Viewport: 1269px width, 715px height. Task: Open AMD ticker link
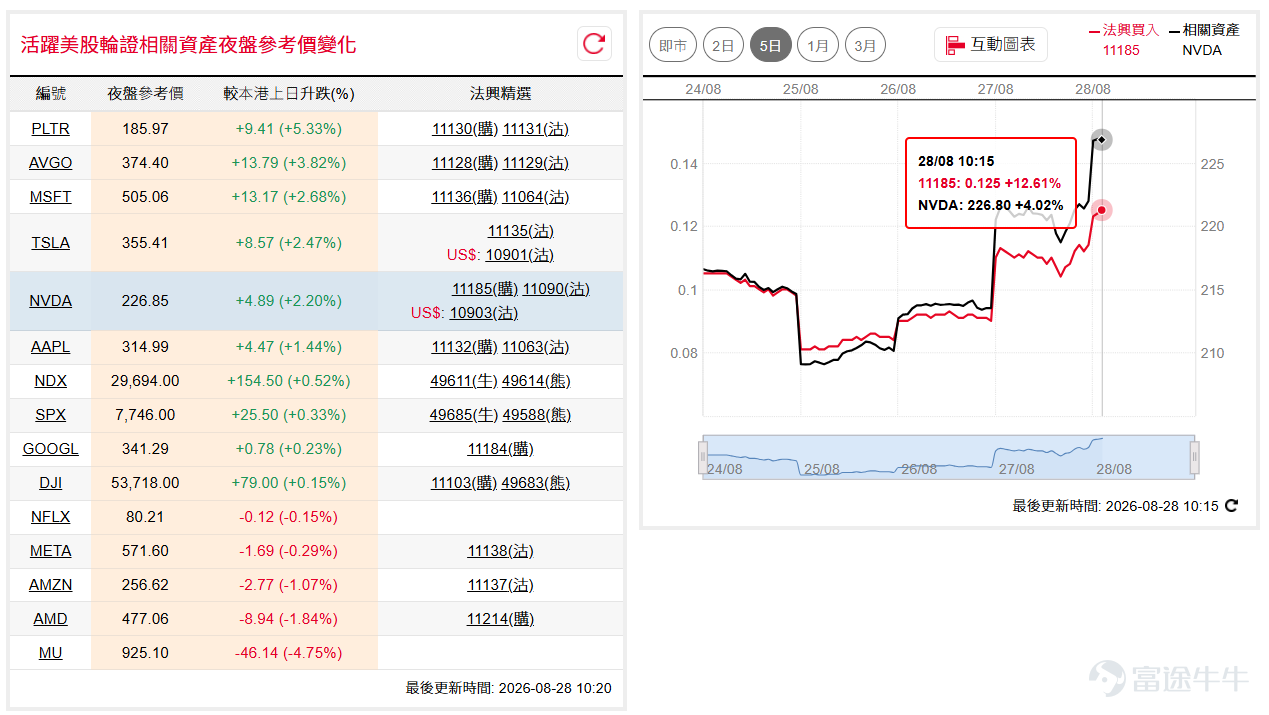[50, 619]
